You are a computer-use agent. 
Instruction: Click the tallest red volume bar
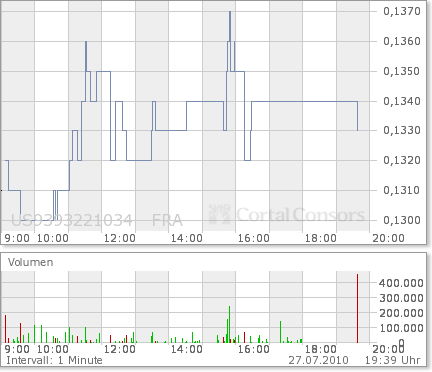click(358, 308)
